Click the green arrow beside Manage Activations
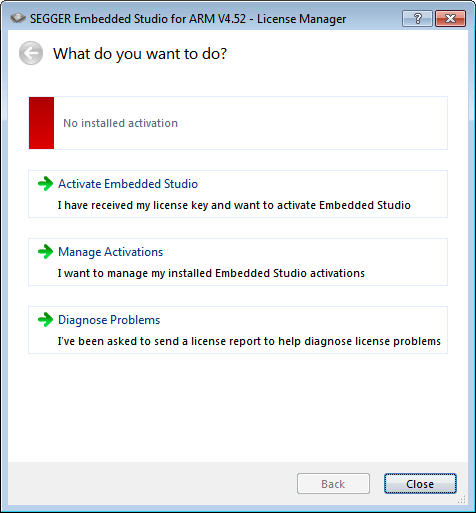Image resolution: width=476 pixels, height=513 pixels. [x=45, y=252]
